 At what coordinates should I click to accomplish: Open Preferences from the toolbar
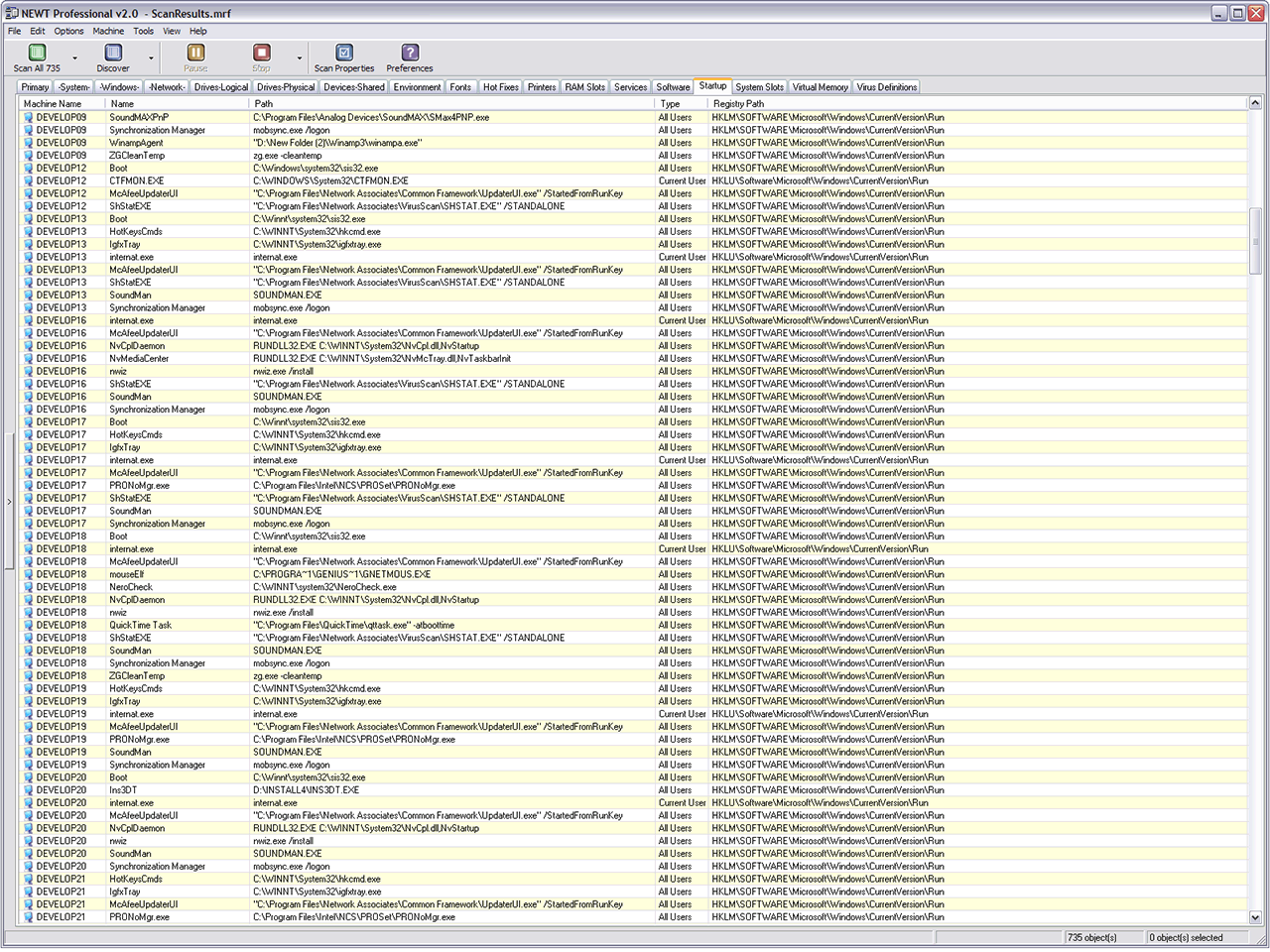click(410, 53)
